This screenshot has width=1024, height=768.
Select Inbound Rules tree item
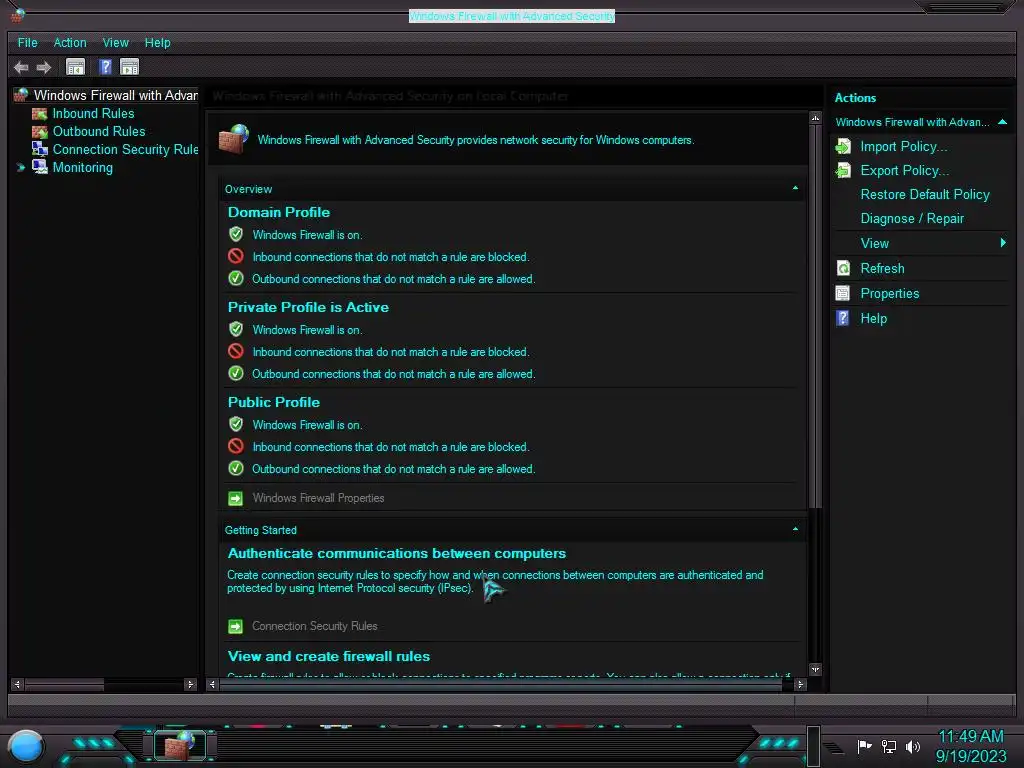93,114
